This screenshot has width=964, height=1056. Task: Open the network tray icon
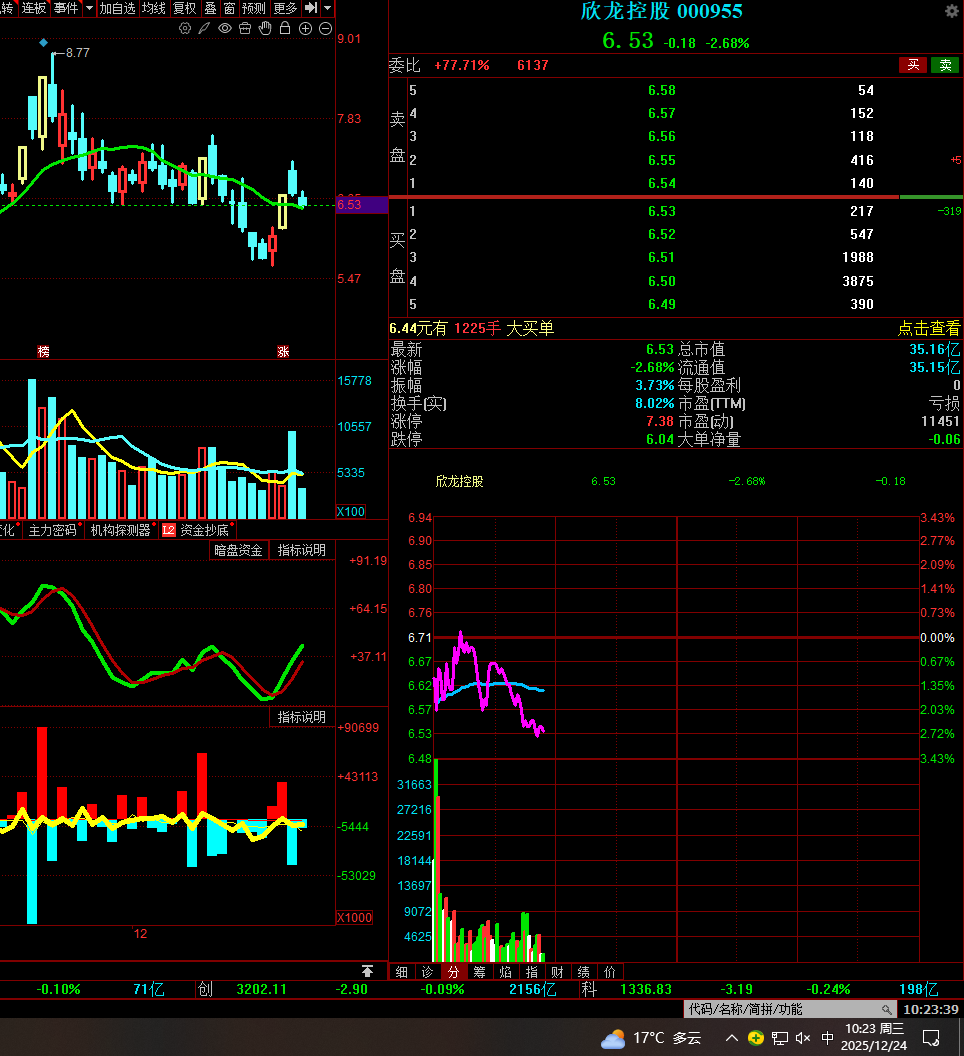coord(779,1038)
